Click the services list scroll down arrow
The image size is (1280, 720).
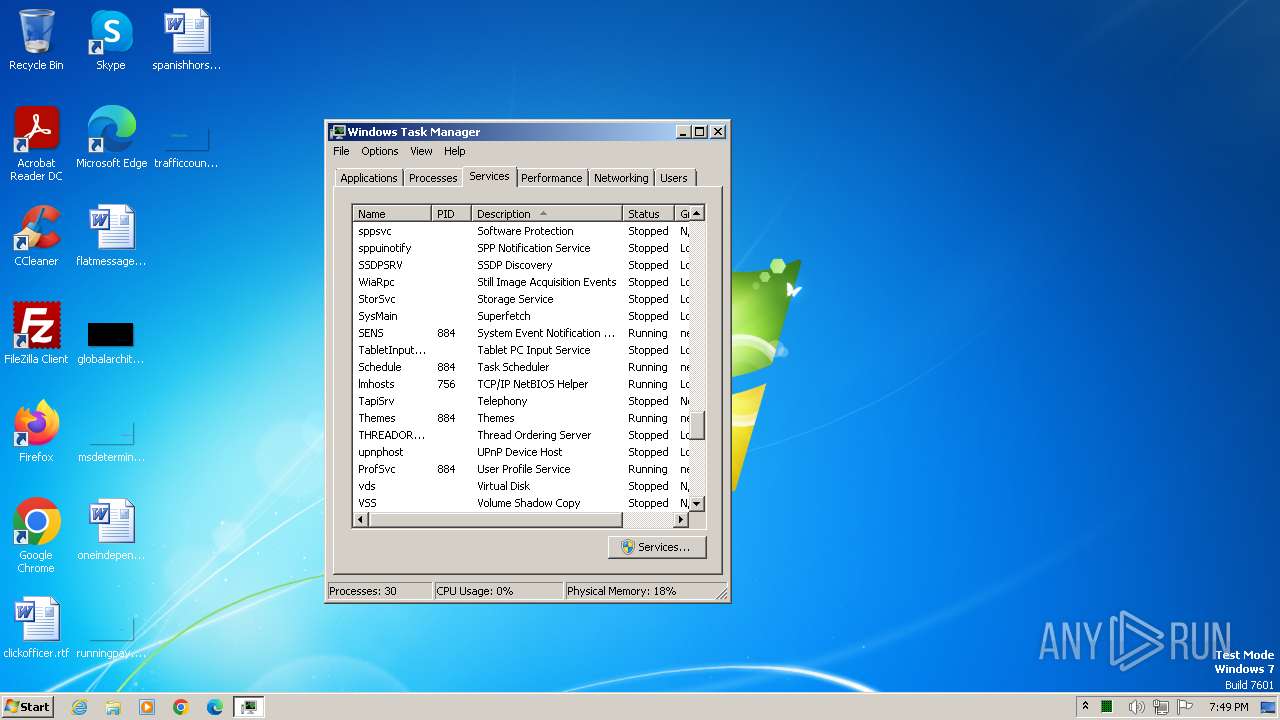pyautogui.click(x=697, y=504)
